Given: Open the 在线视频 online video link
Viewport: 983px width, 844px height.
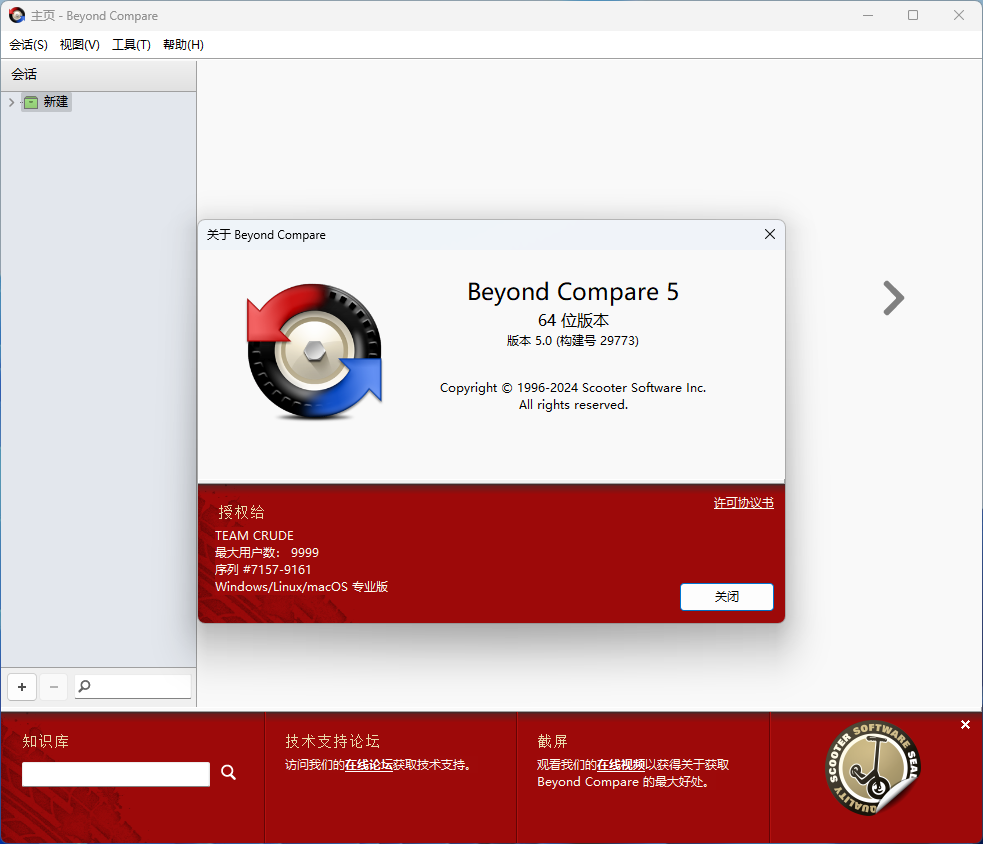Looking at the screenshot, I should pyautogui.click(x=621, y=764).
